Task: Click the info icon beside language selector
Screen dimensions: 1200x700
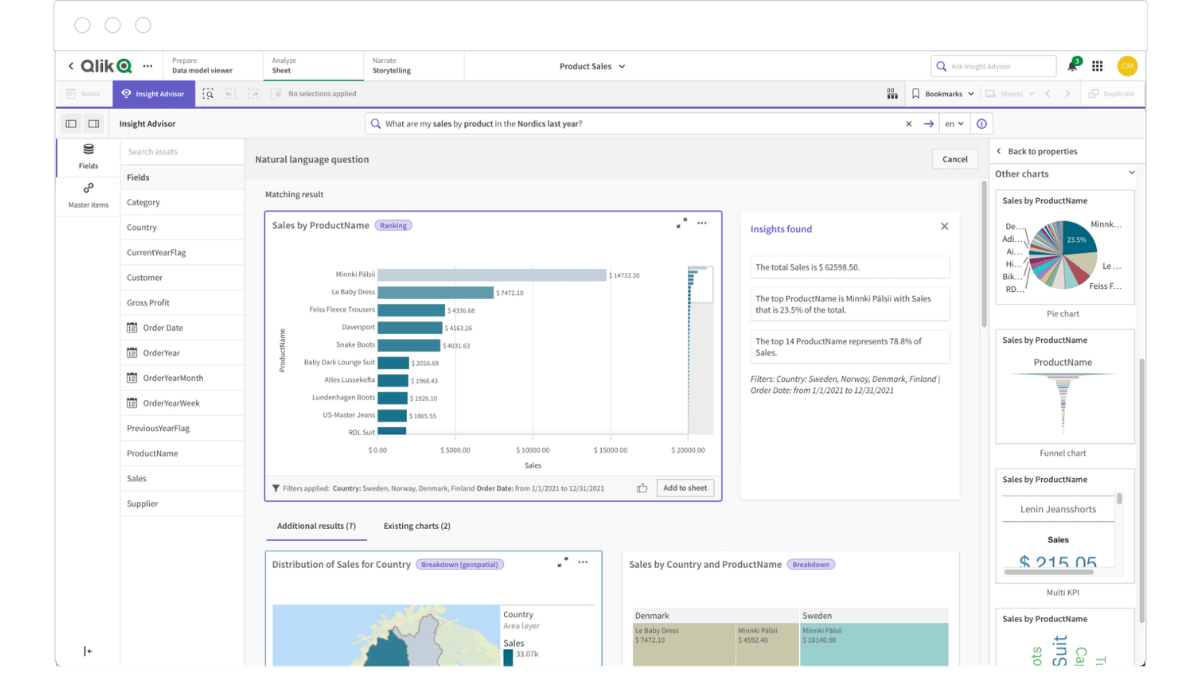Action: tap(981, 124)
